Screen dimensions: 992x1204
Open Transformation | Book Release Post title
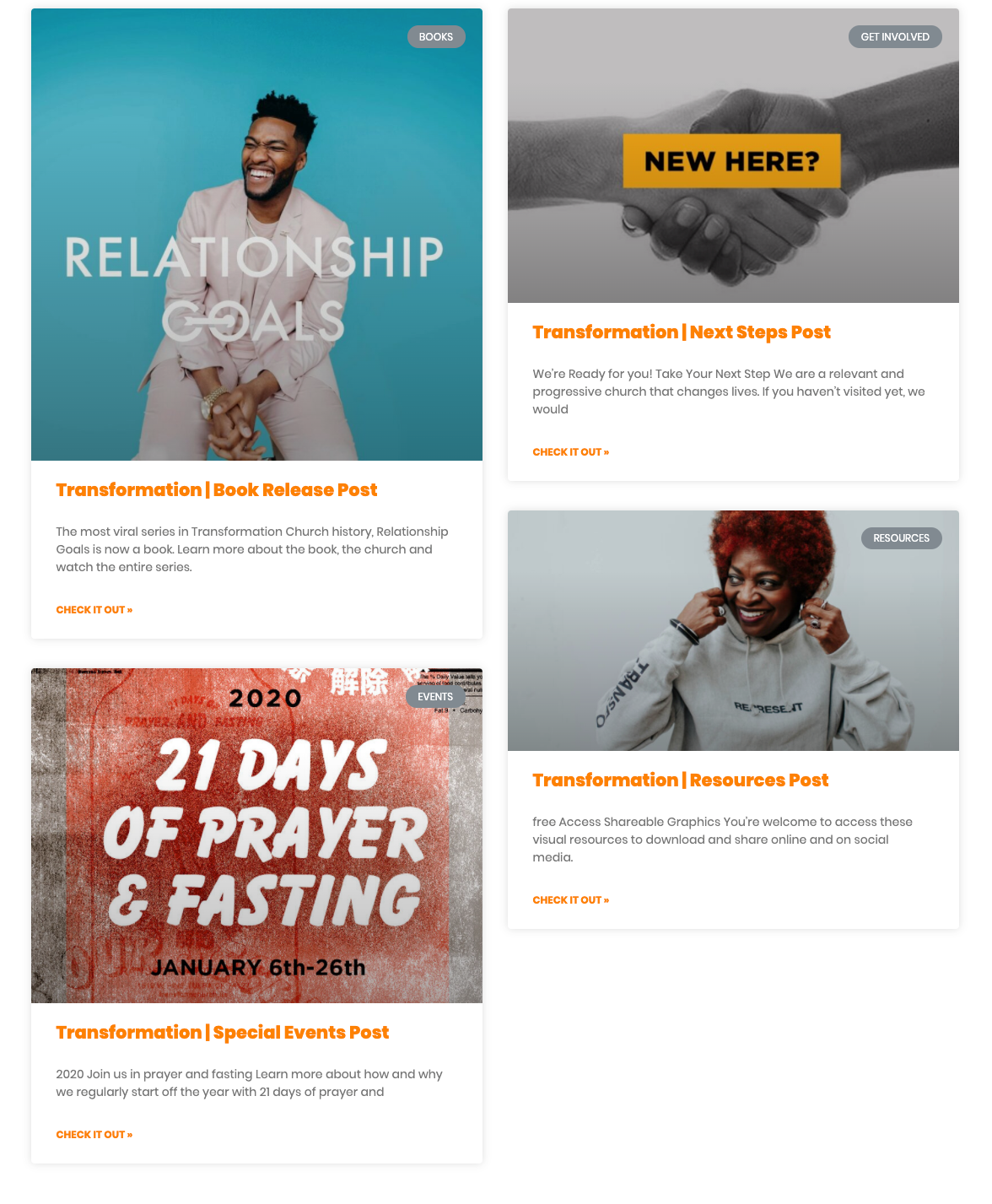click(x=217, y=490)
